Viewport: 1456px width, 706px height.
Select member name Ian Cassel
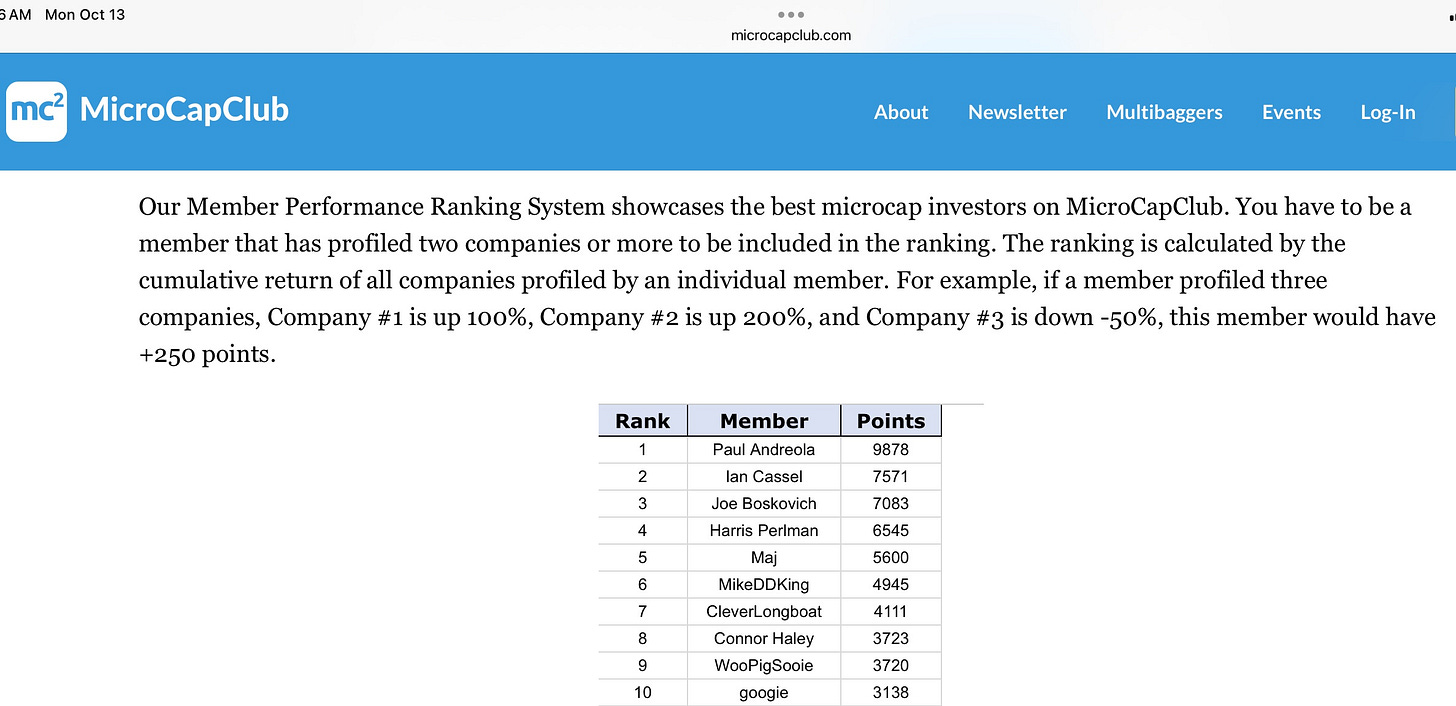tap(764, 476)
